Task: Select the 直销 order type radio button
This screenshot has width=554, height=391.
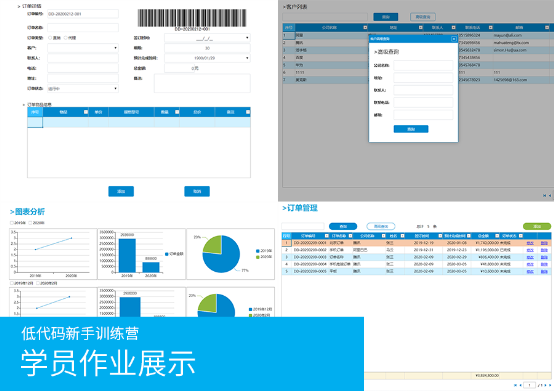Action: 50,38
